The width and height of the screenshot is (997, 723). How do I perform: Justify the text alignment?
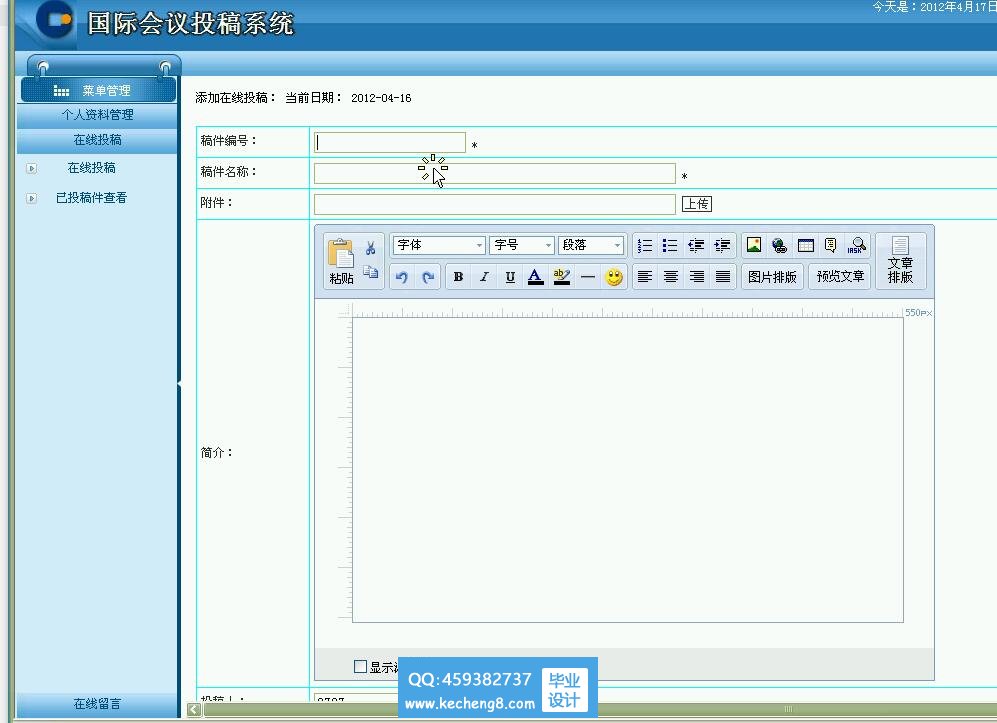(723, 277)
